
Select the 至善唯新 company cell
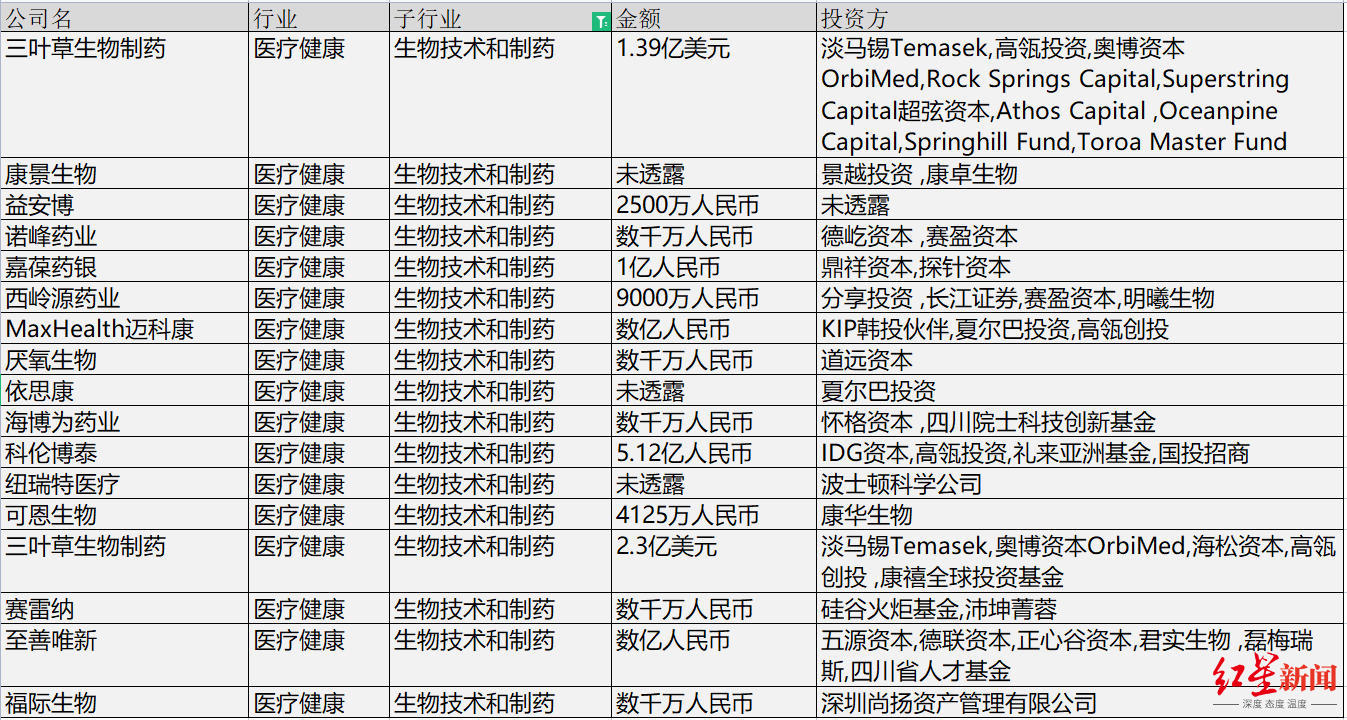point(124,655)
